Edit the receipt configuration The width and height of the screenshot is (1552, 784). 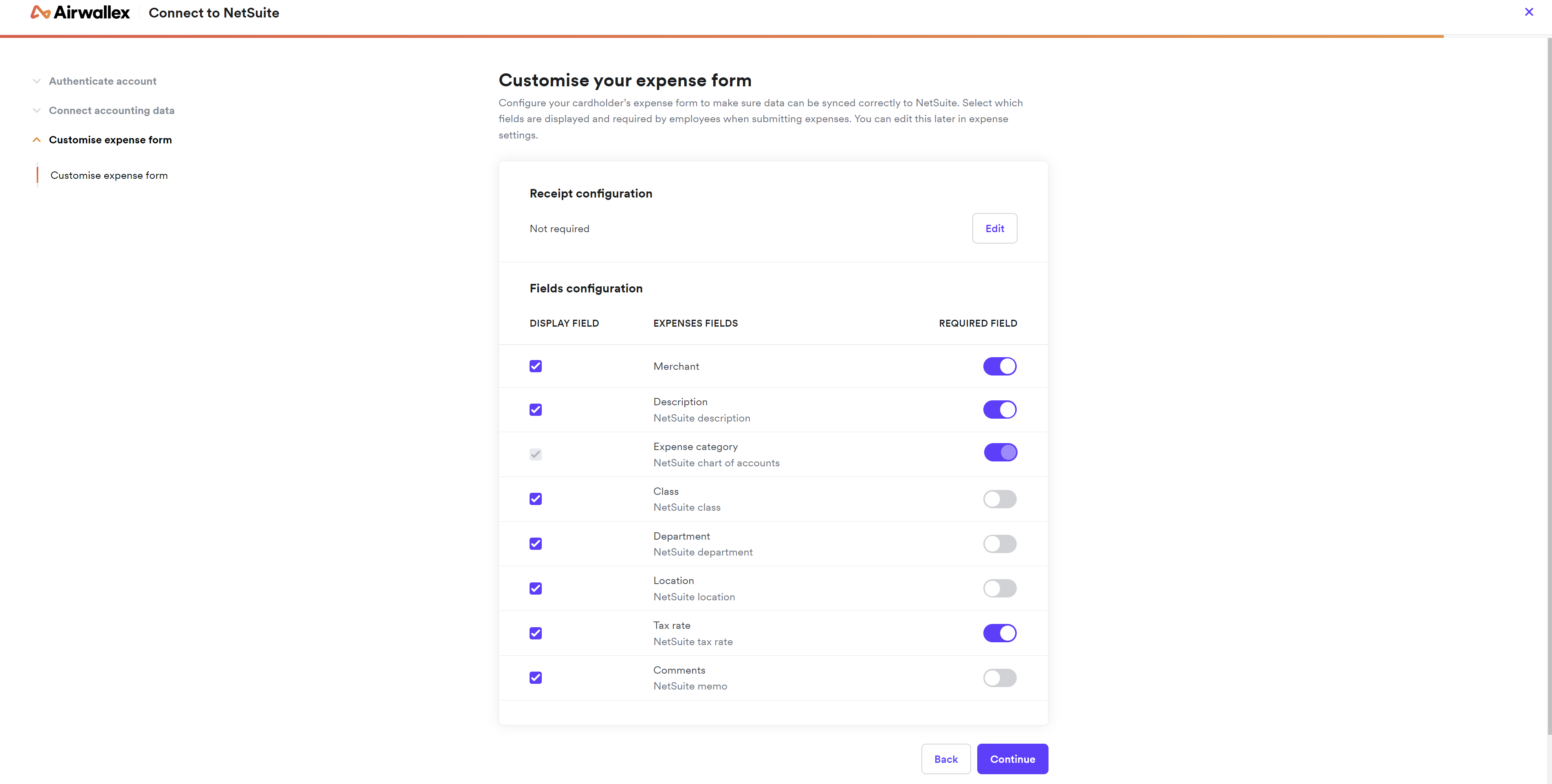994,228
